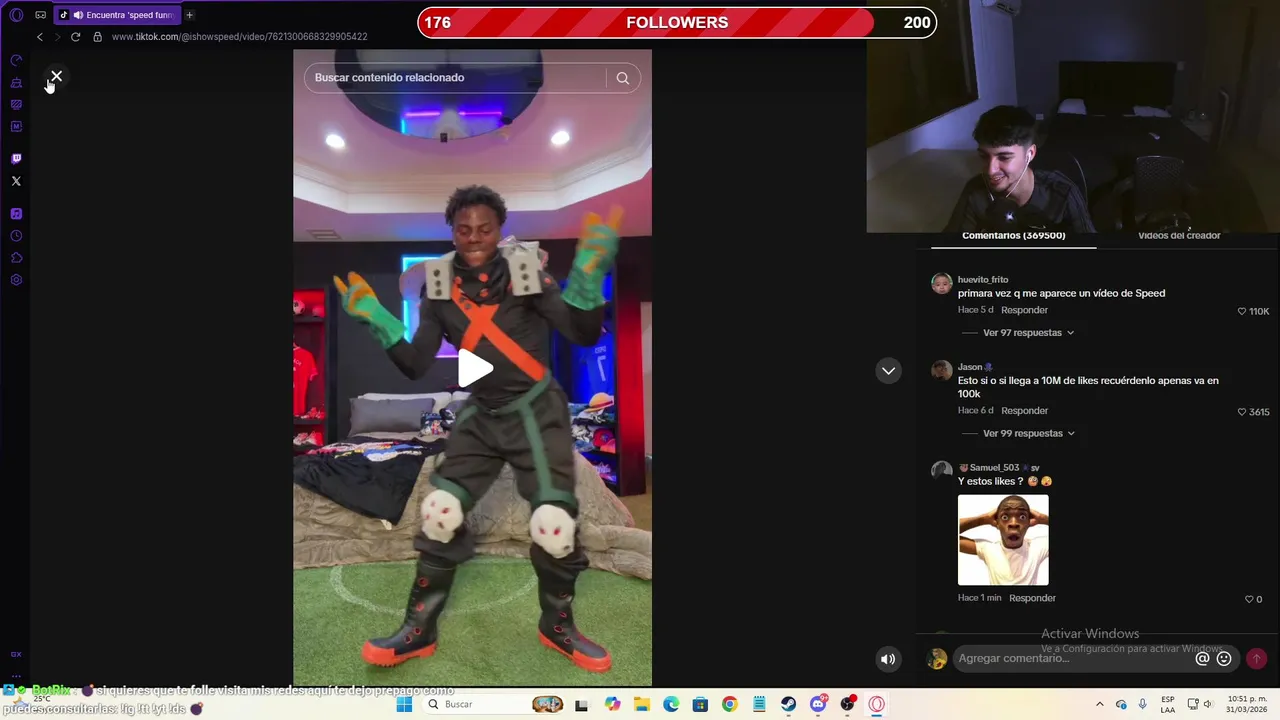This screenshot has height=720, width=1280.
Task: Go to next video with down chevron
Action: [x=888, y=370]
